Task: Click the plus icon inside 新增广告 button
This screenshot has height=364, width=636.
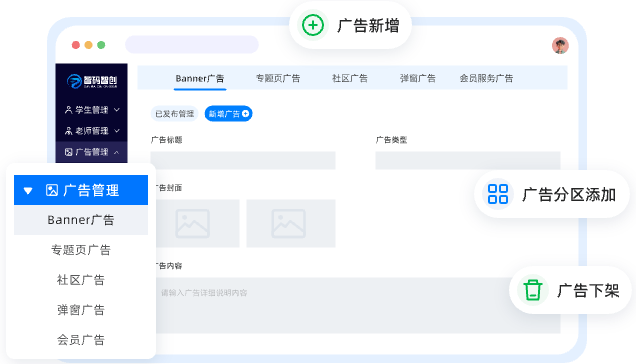Action: (245, 114)
